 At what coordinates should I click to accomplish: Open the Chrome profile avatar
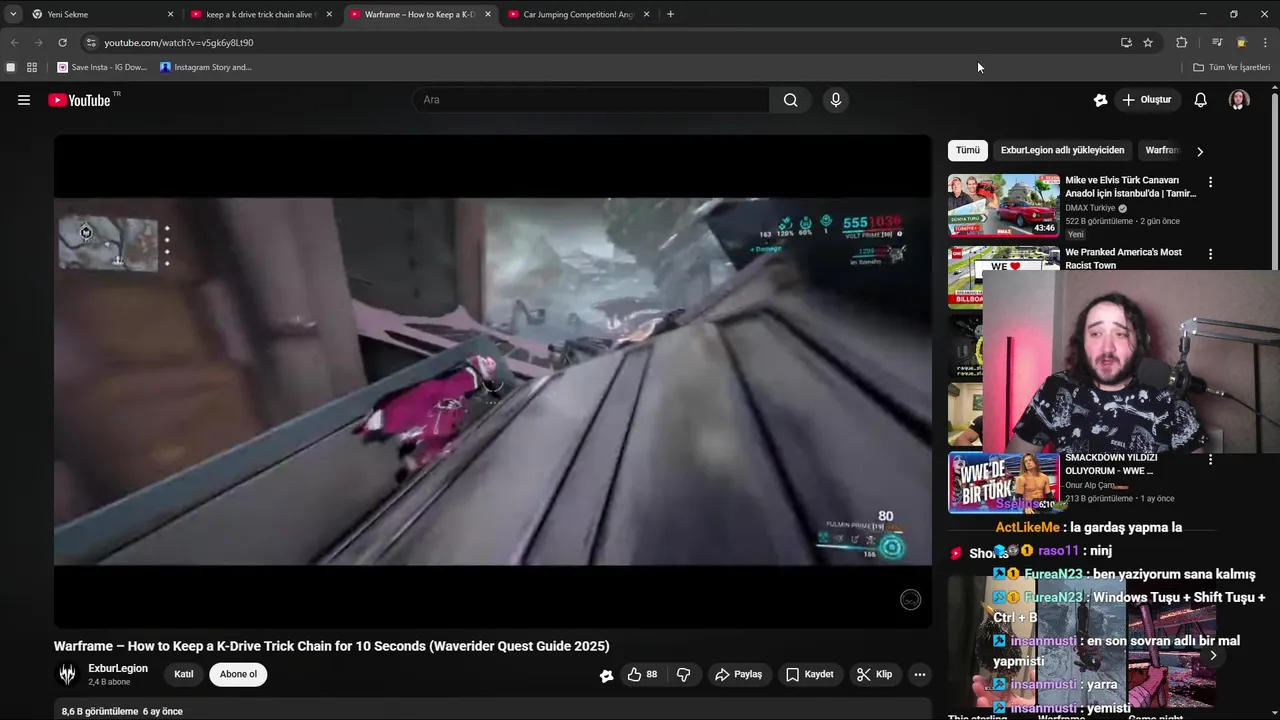[1241, 43]
